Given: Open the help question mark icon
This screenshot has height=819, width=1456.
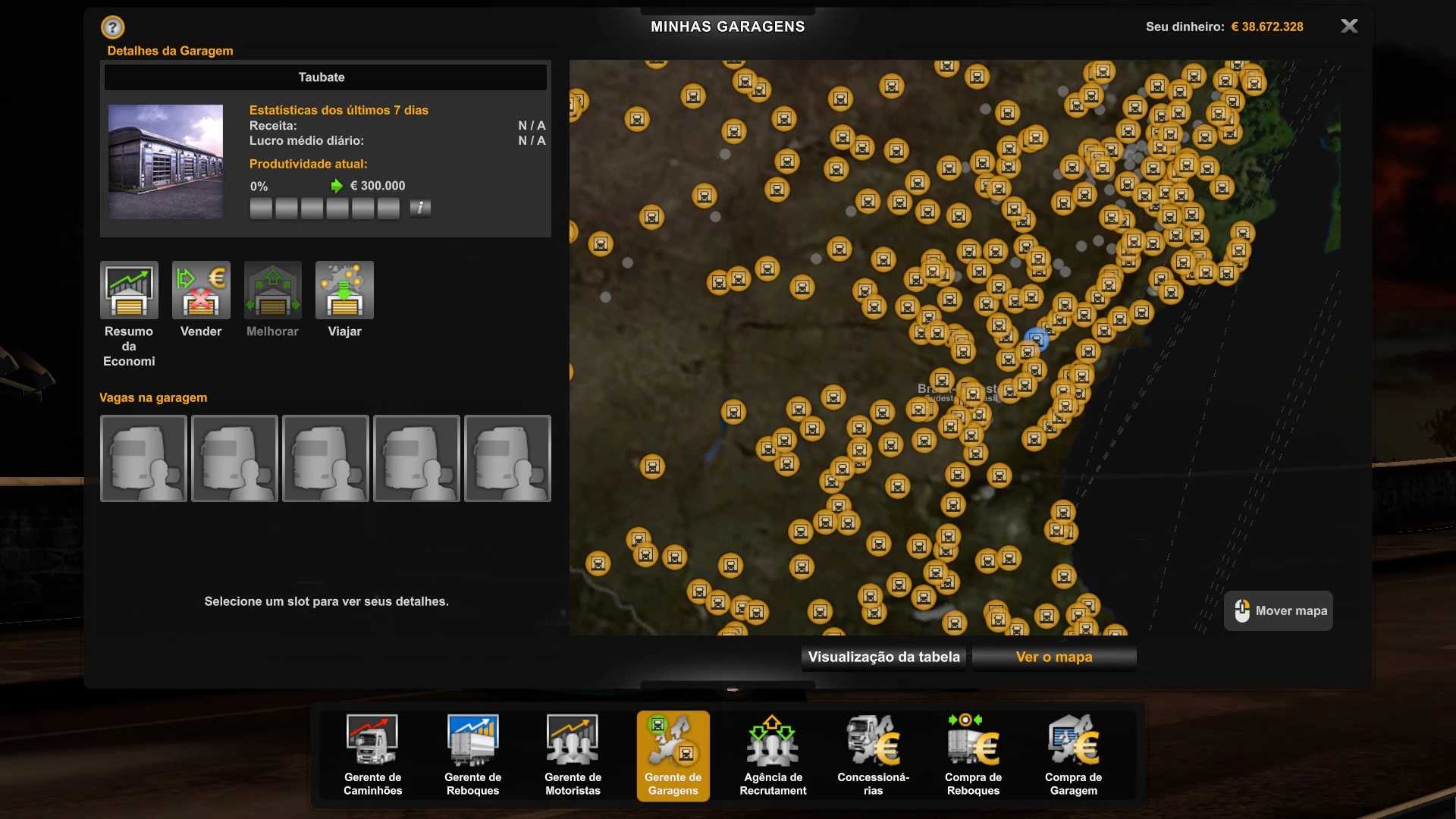Looking at the screenshot, I should [x=112, y=28].
